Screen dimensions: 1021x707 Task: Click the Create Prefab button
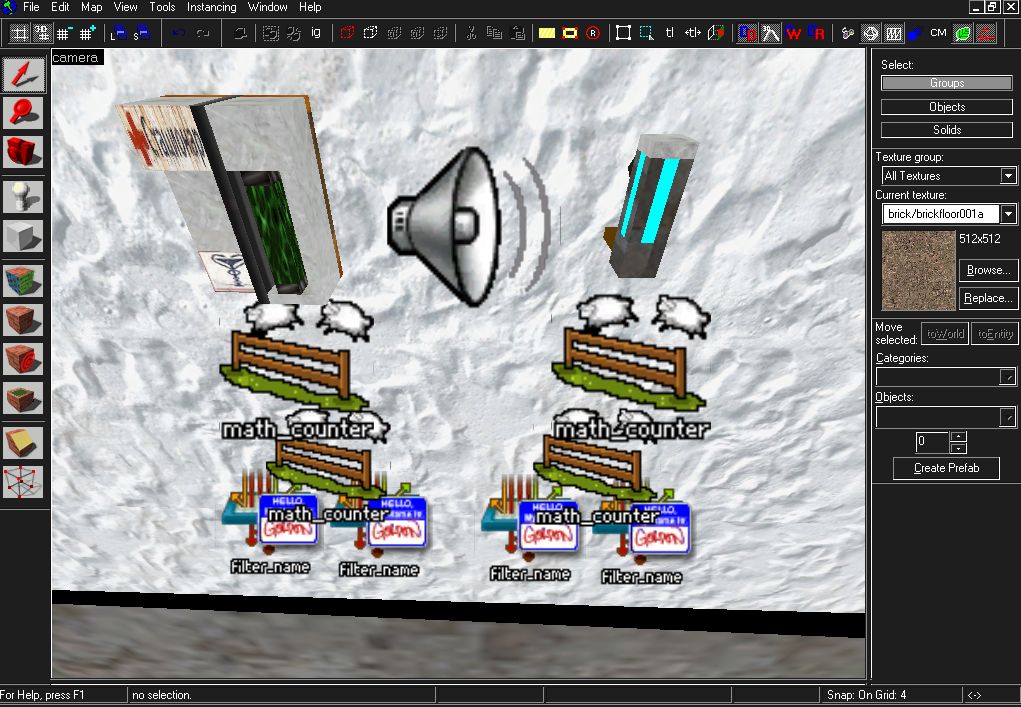coord(945,468)
